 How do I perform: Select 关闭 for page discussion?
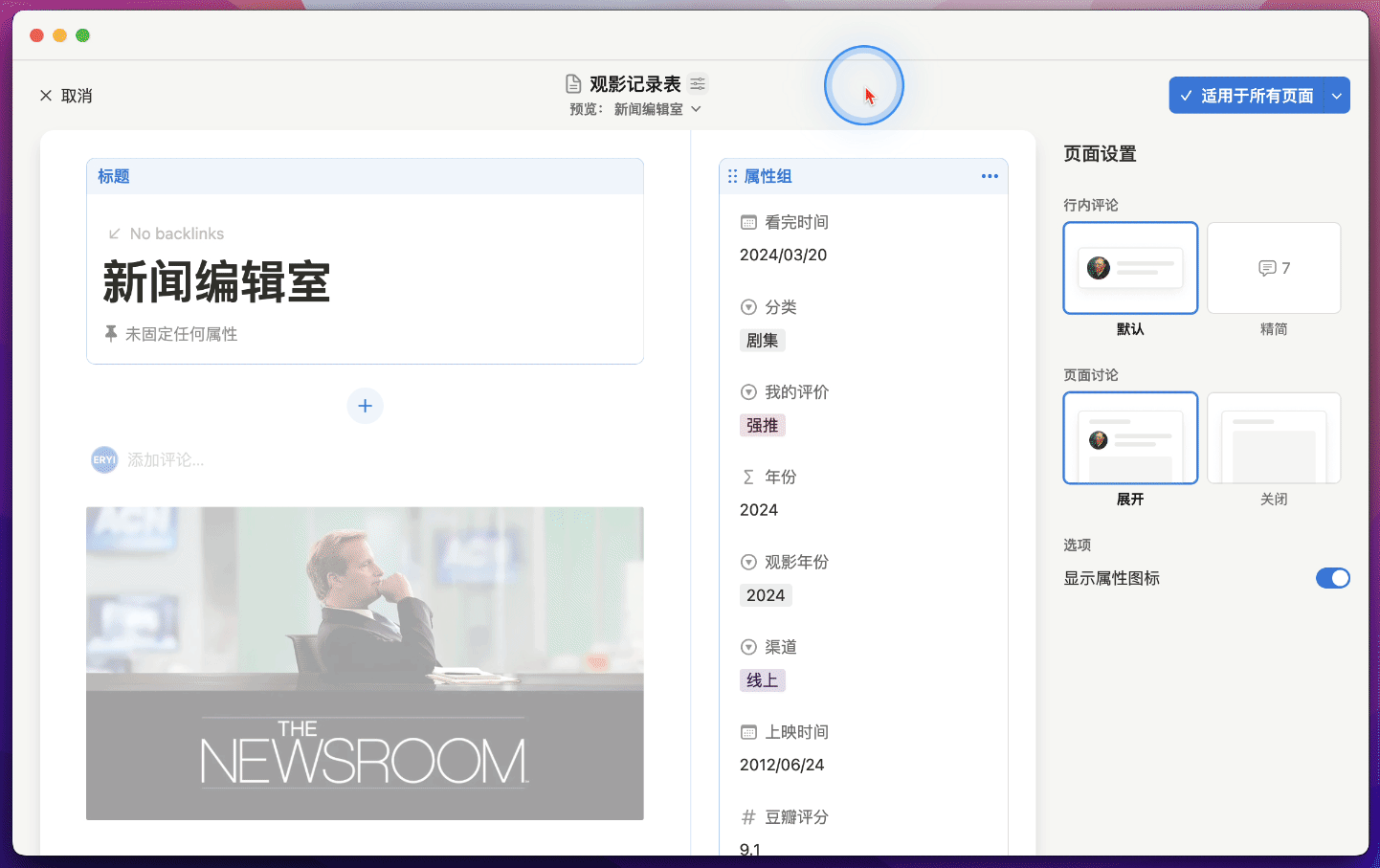(x=1274, y=438)
